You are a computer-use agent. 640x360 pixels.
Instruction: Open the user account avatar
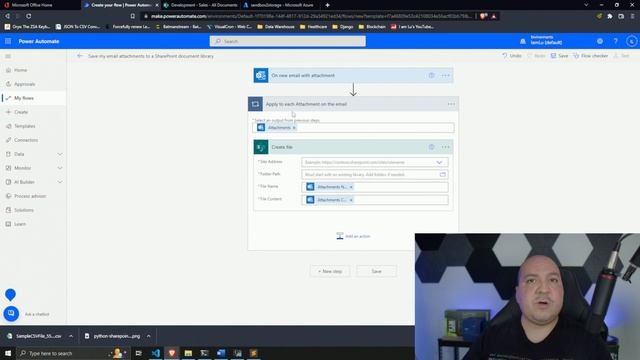coord(631,41)
